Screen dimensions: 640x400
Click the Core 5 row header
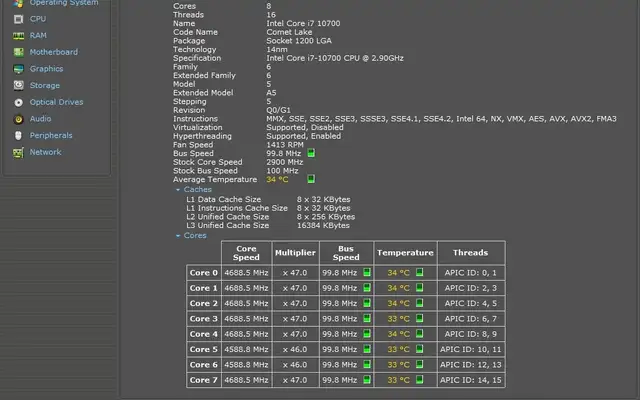pyautogui.click(x=203, y=349)
